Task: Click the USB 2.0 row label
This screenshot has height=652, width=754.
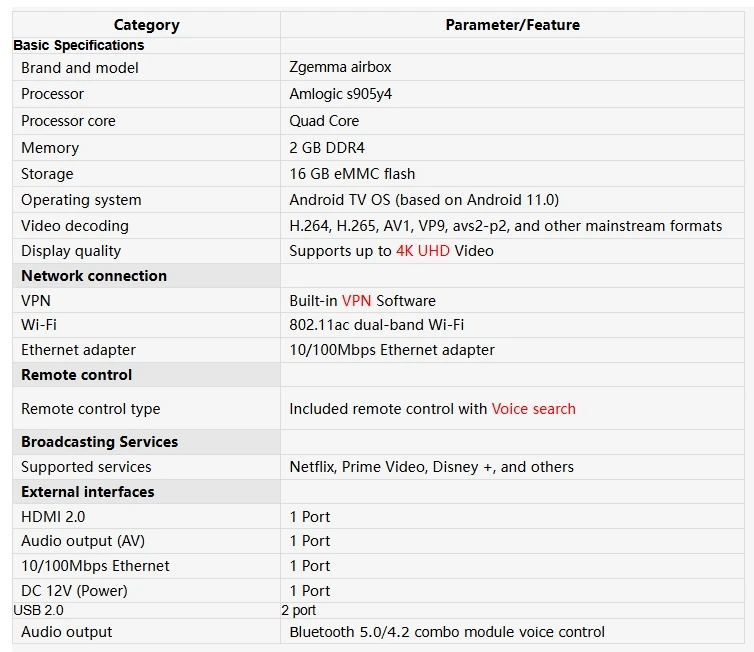Action: tap(38, 610)
